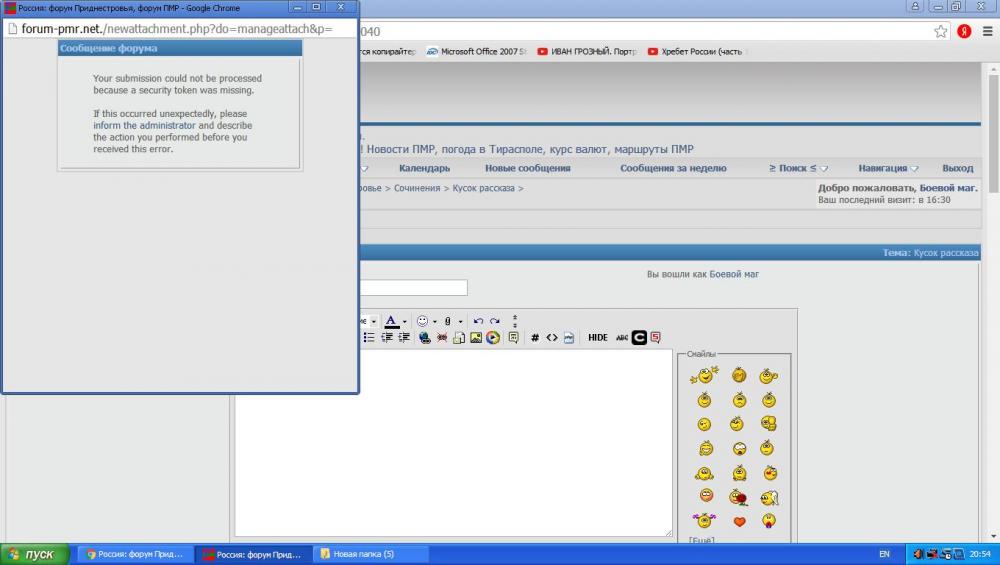Click the insert hyperlink globe icon
1000x565 pixels.
(x=425, y=338)
